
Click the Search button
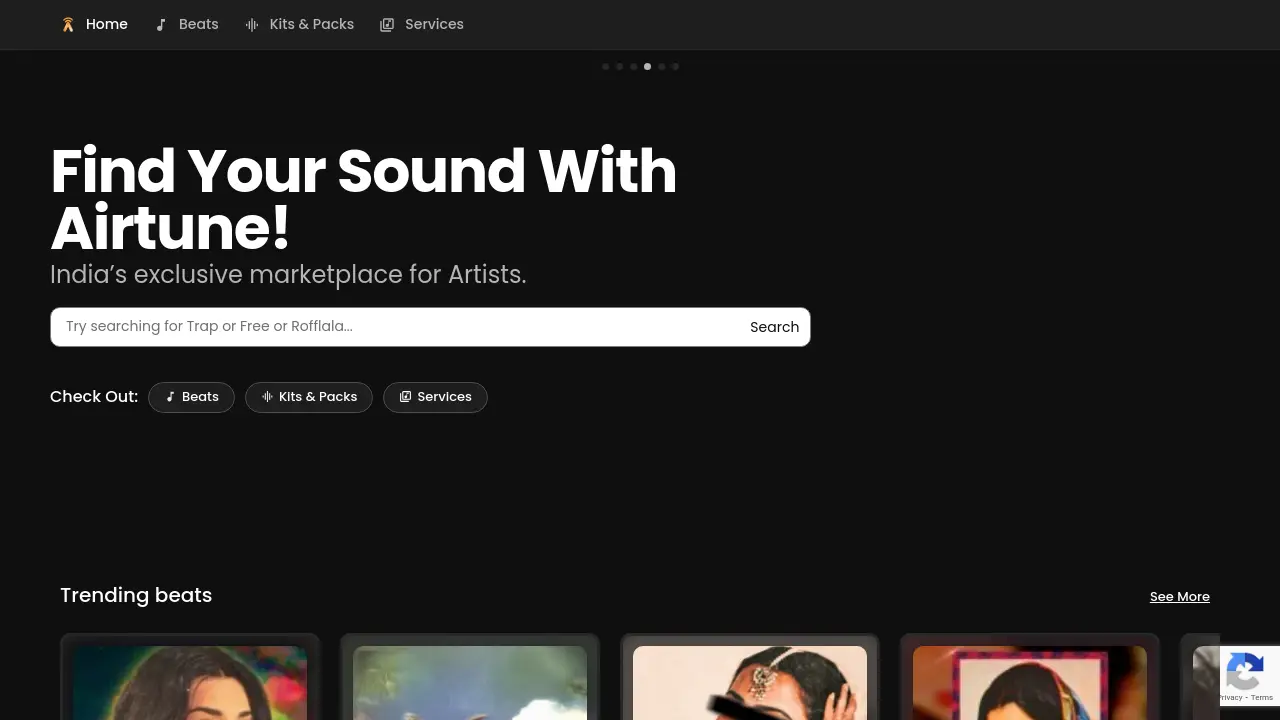(x=774, y=326)
